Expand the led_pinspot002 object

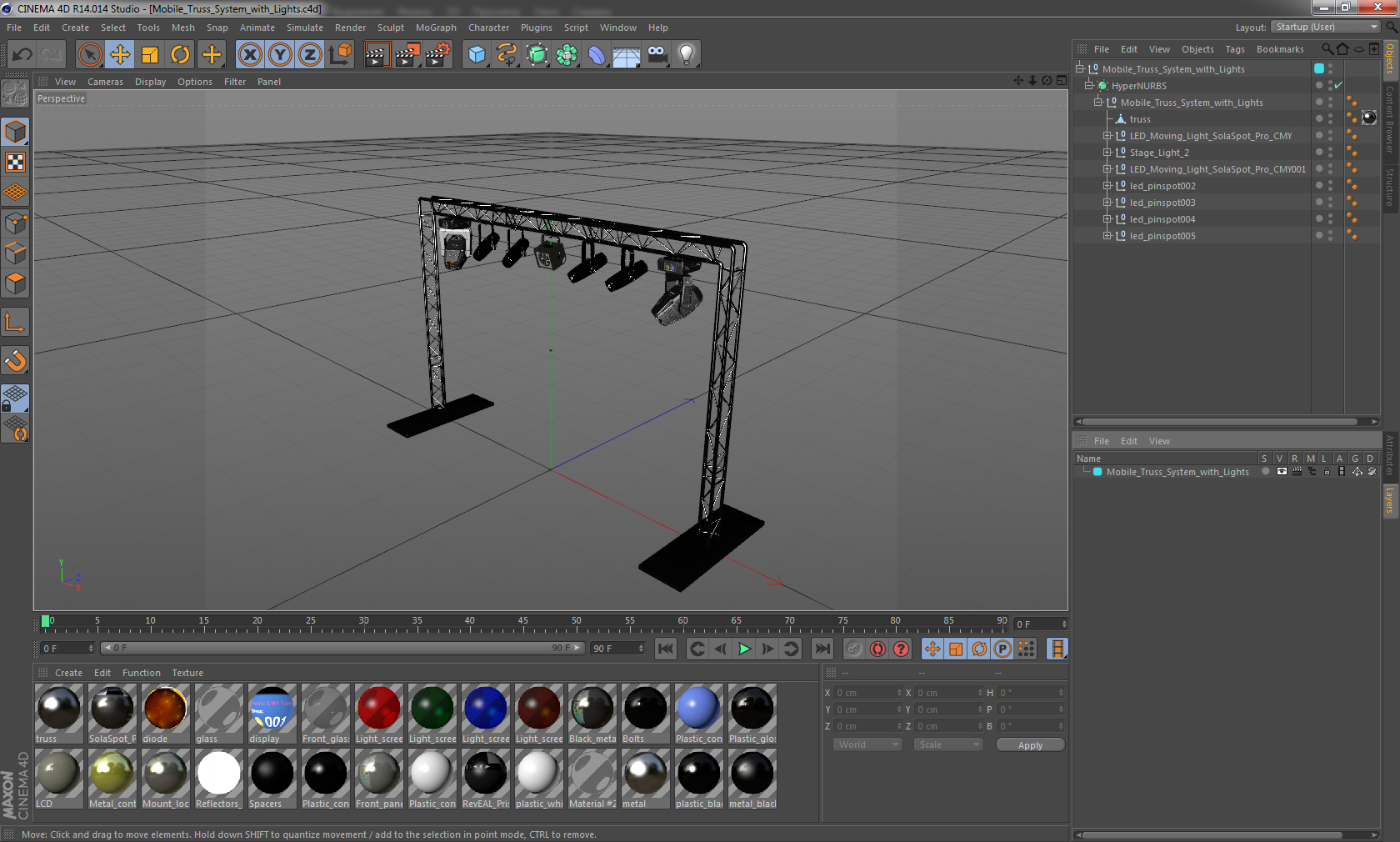pos(1107,186)
